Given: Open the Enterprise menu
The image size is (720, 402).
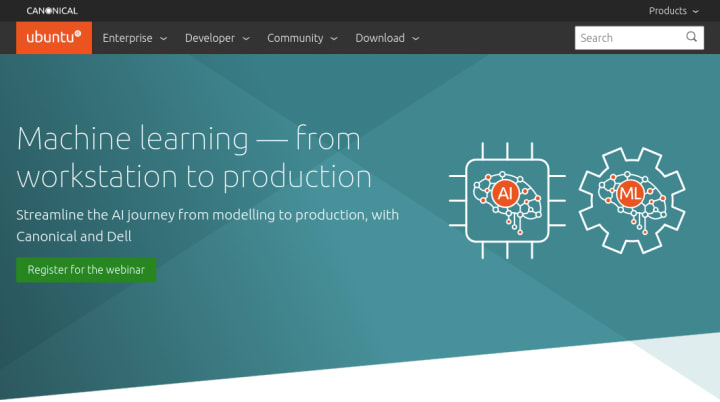Looking at the screenshot, I should click(x=135, y=38).
